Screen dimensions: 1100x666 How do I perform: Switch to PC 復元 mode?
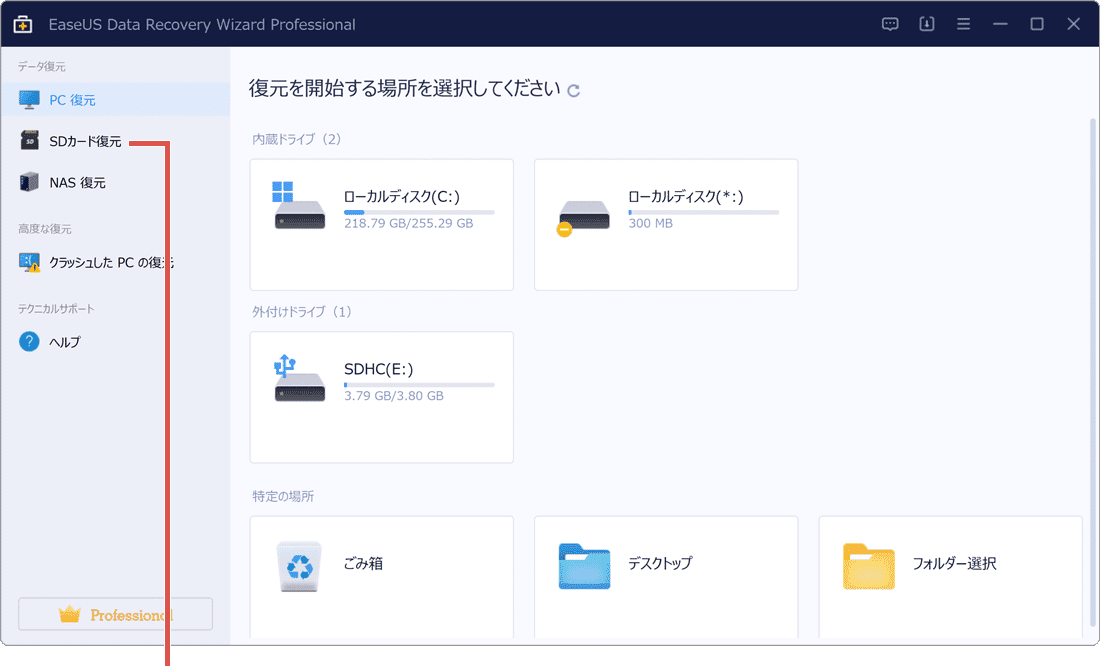[67, 100]
